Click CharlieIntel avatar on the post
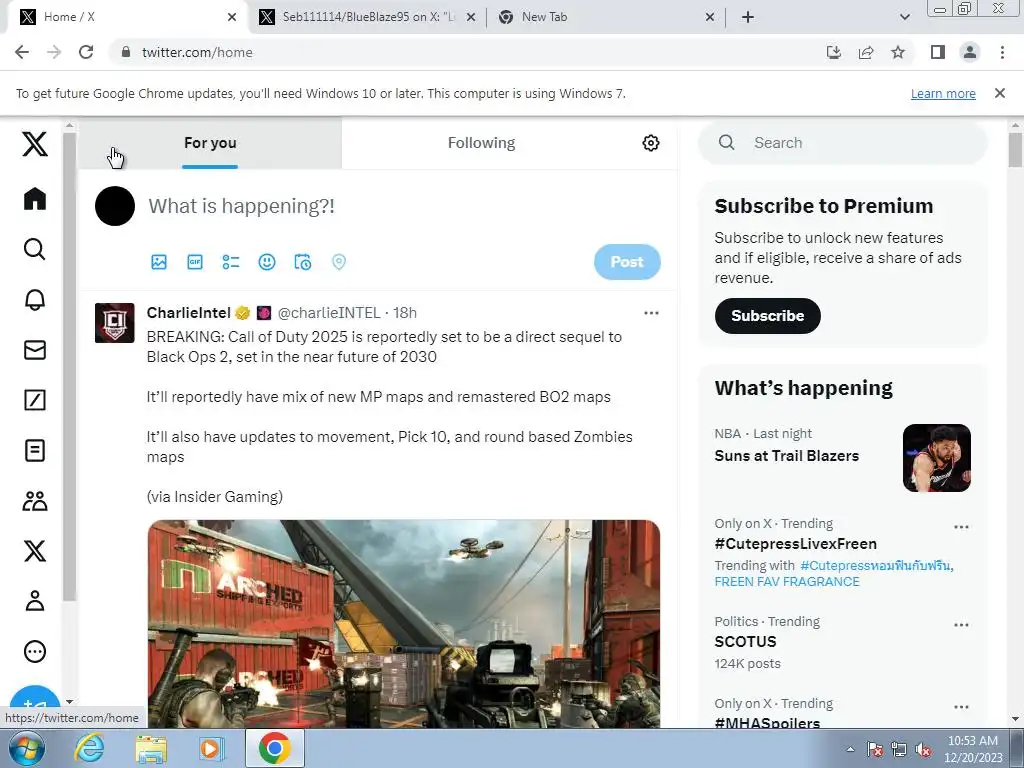The image size is (1024, 768). 114,323
